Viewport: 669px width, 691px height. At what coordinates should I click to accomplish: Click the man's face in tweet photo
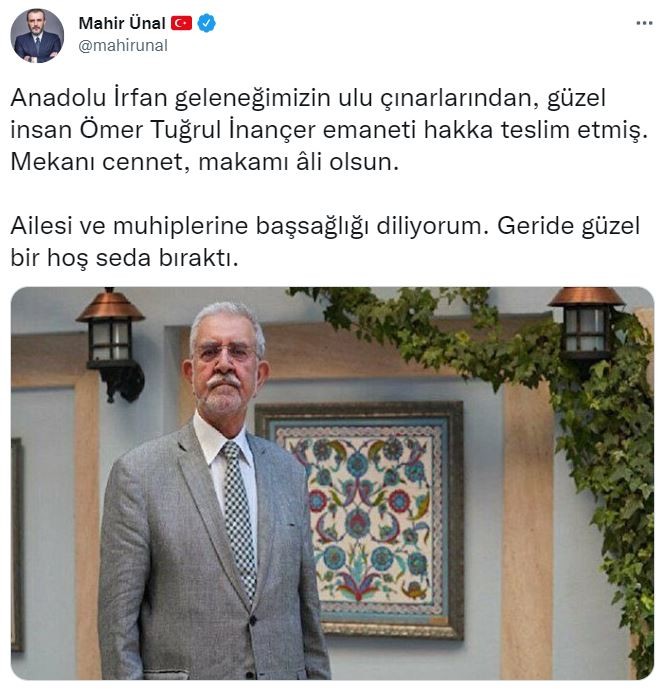tap(225, 368)
